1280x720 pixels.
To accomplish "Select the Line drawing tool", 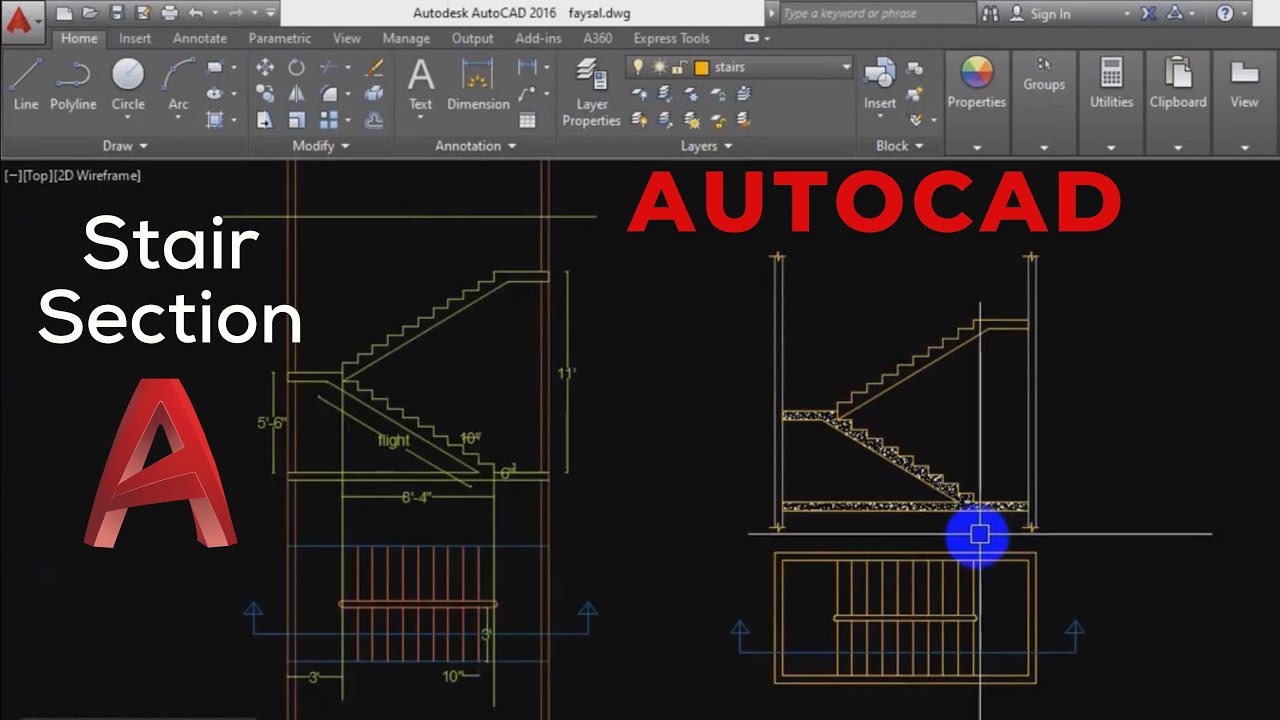I will pyautogui.click(x=26, y=84).
